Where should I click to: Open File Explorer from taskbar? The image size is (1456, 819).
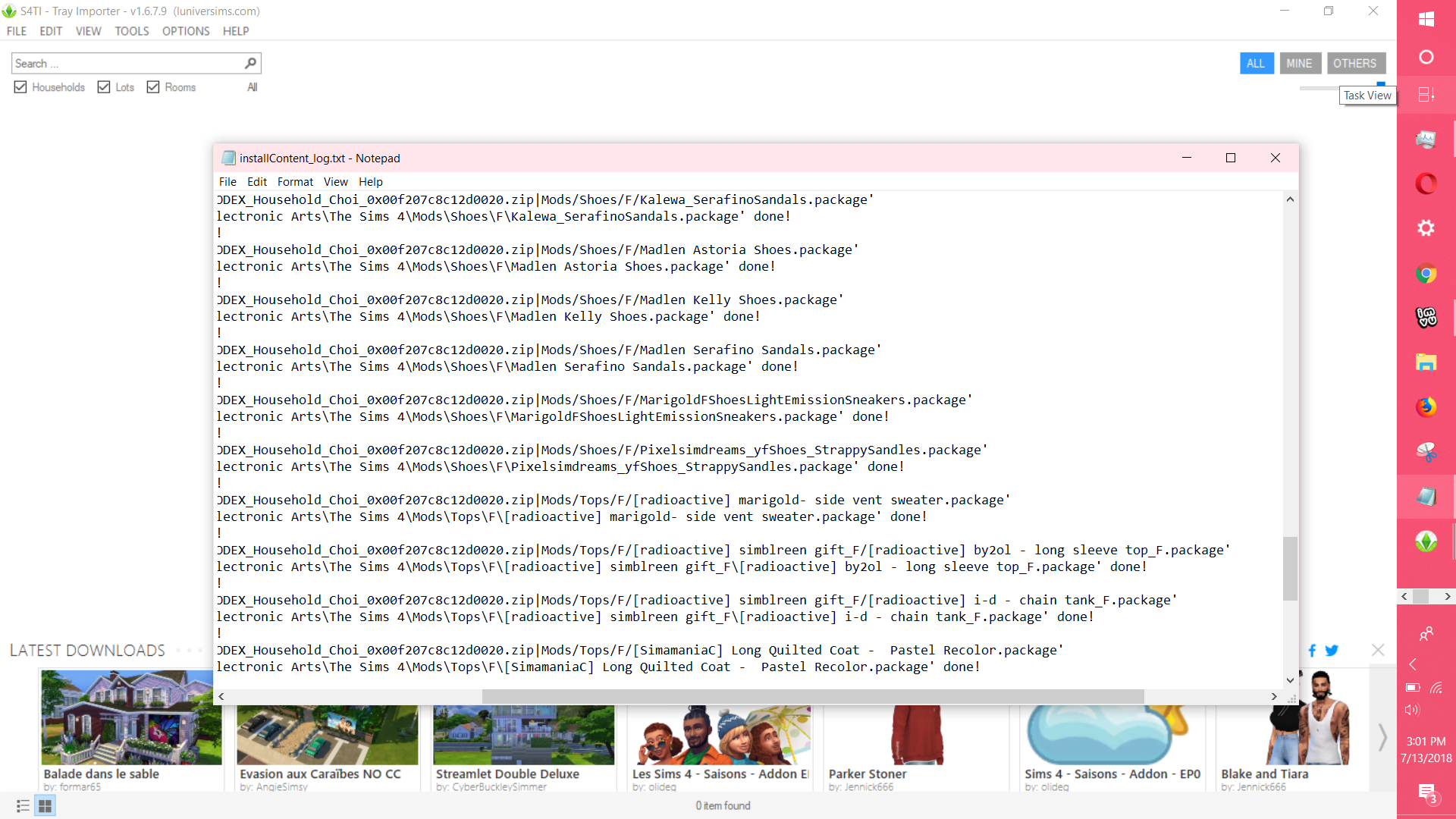1426,362
